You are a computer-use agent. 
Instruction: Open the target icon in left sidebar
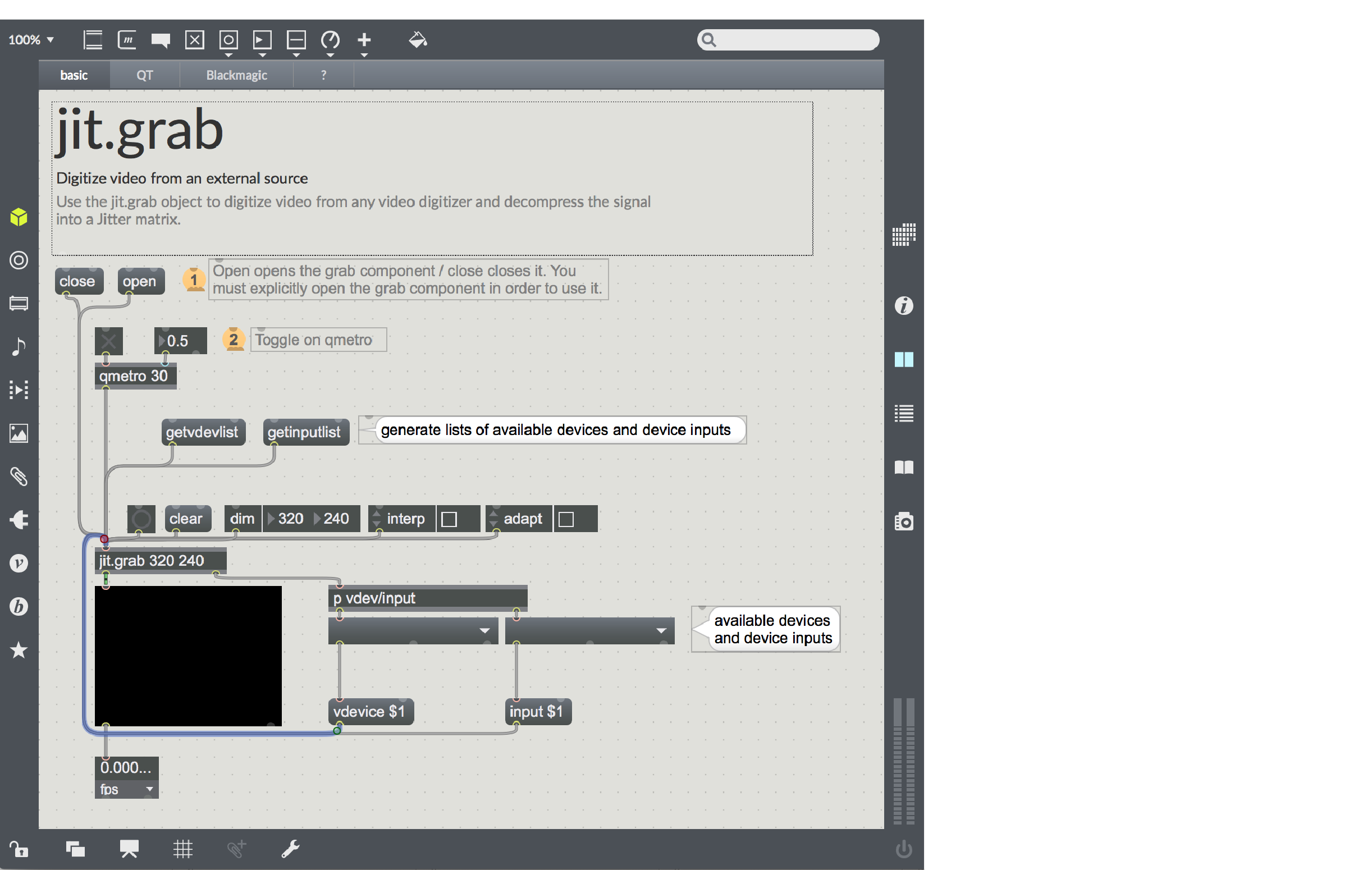point(19,260)
